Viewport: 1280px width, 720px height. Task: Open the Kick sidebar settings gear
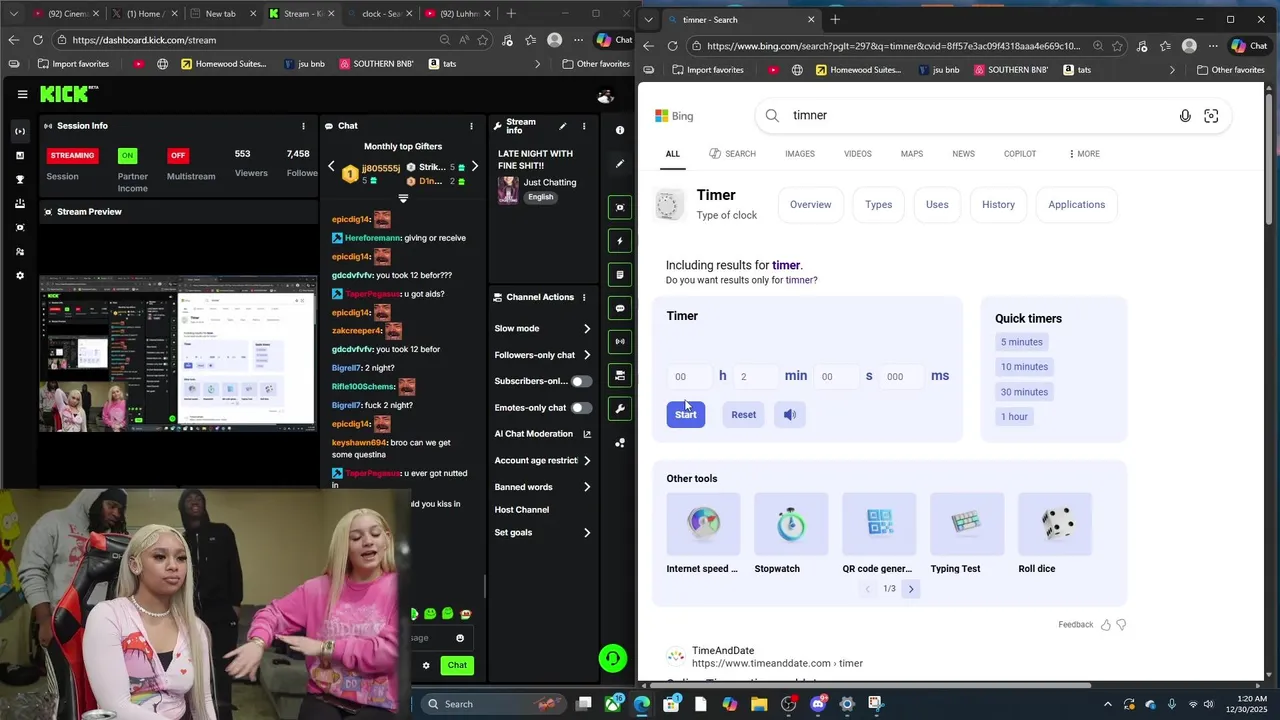[x=20, y=275]
